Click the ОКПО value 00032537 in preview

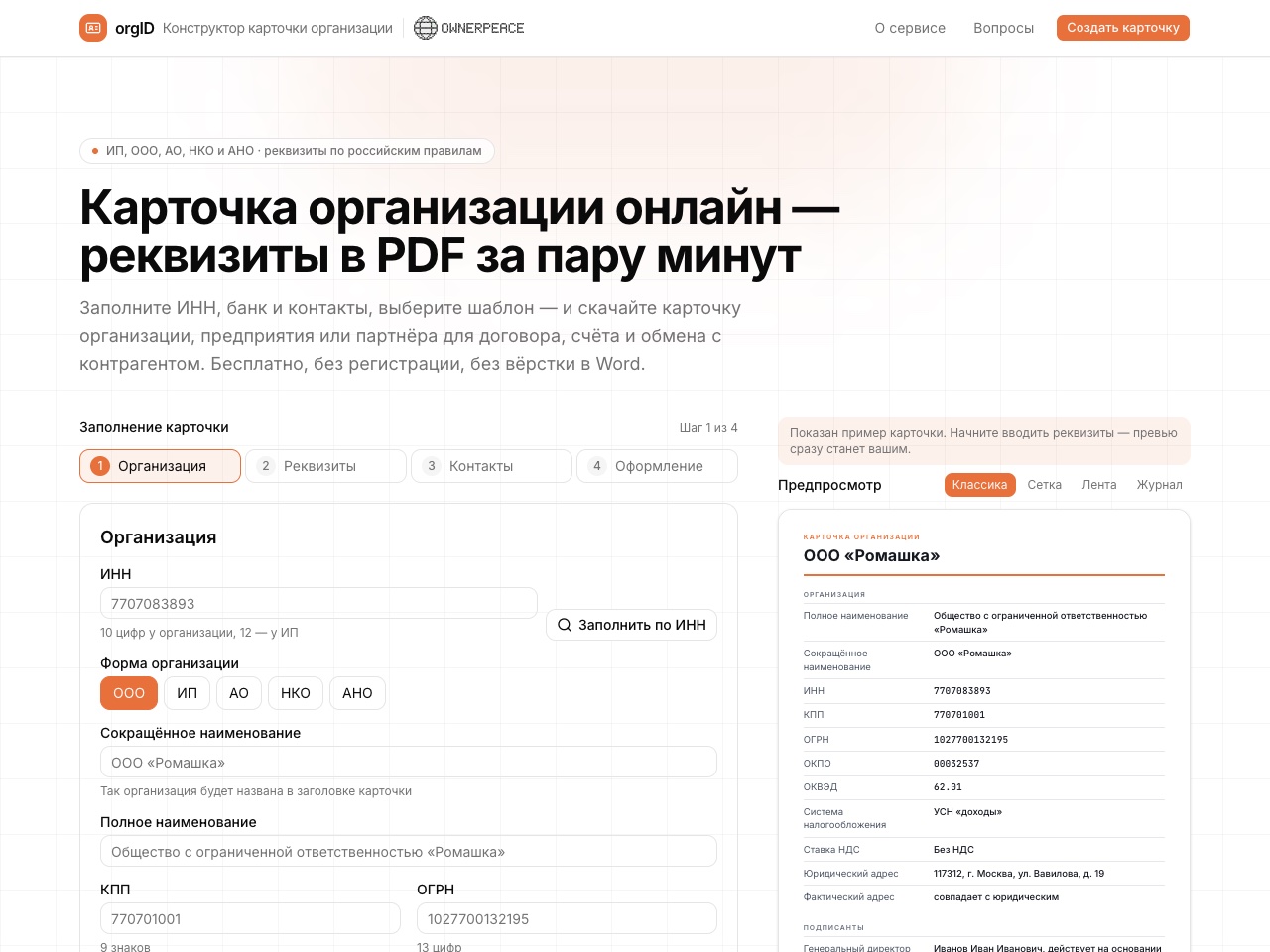(x=956, y=764)
